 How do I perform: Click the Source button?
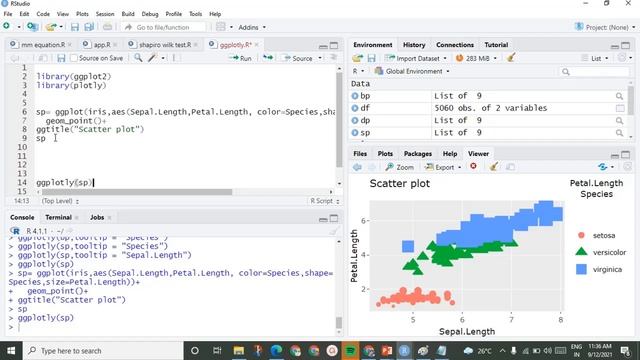click(298, 58)
